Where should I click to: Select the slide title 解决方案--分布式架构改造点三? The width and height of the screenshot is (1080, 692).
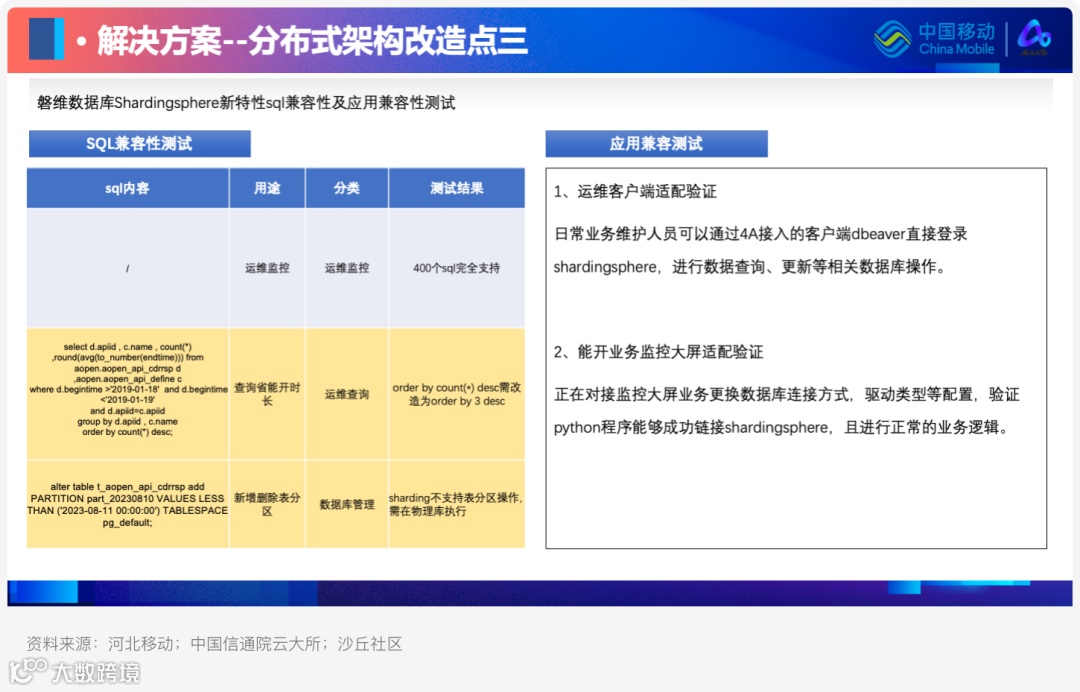pyautogui.click(x=312, y=41)
